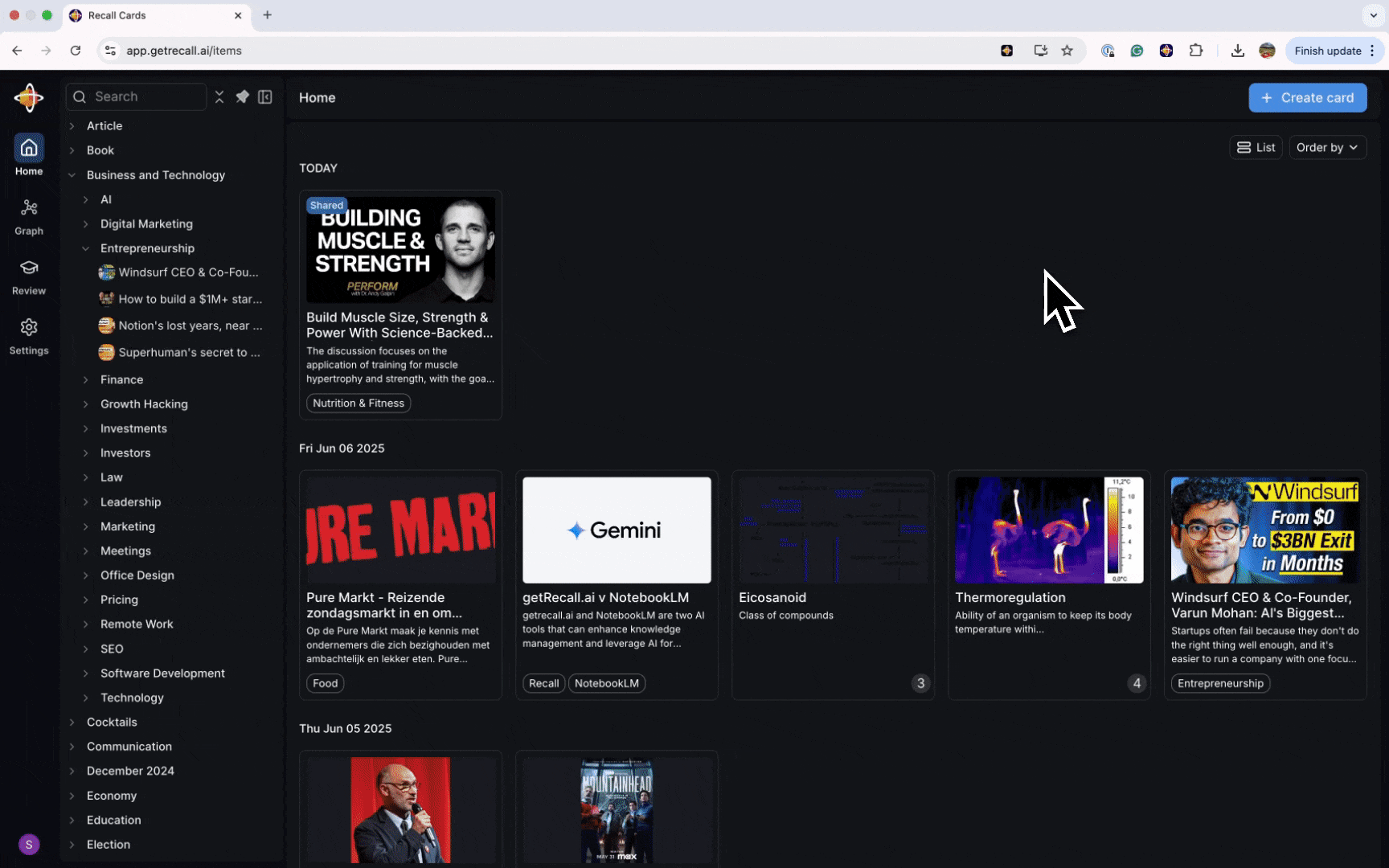Viewport: 1389px width, 868px height.
Task: Open the Review section icon
Action: (29, 276)
